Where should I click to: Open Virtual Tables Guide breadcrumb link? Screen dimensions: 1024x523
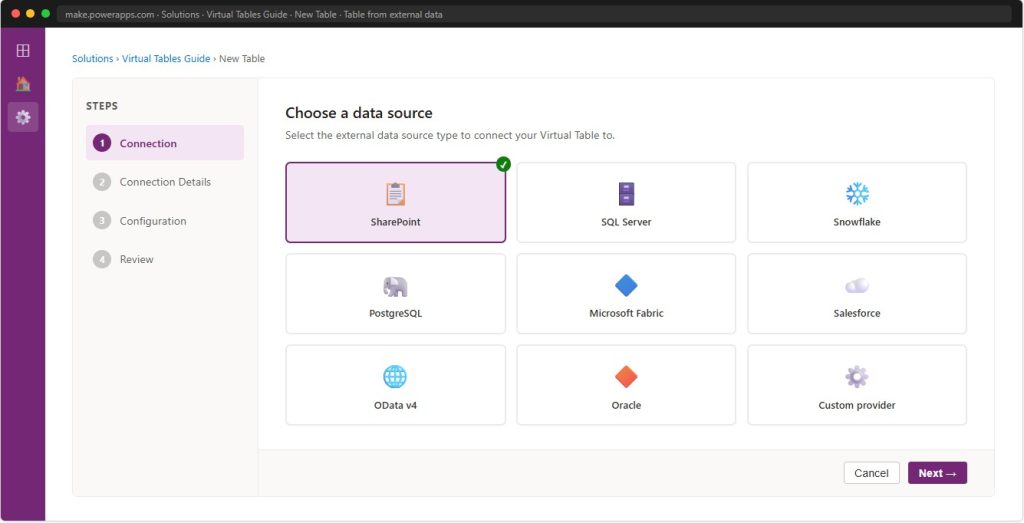pos(166,59)
